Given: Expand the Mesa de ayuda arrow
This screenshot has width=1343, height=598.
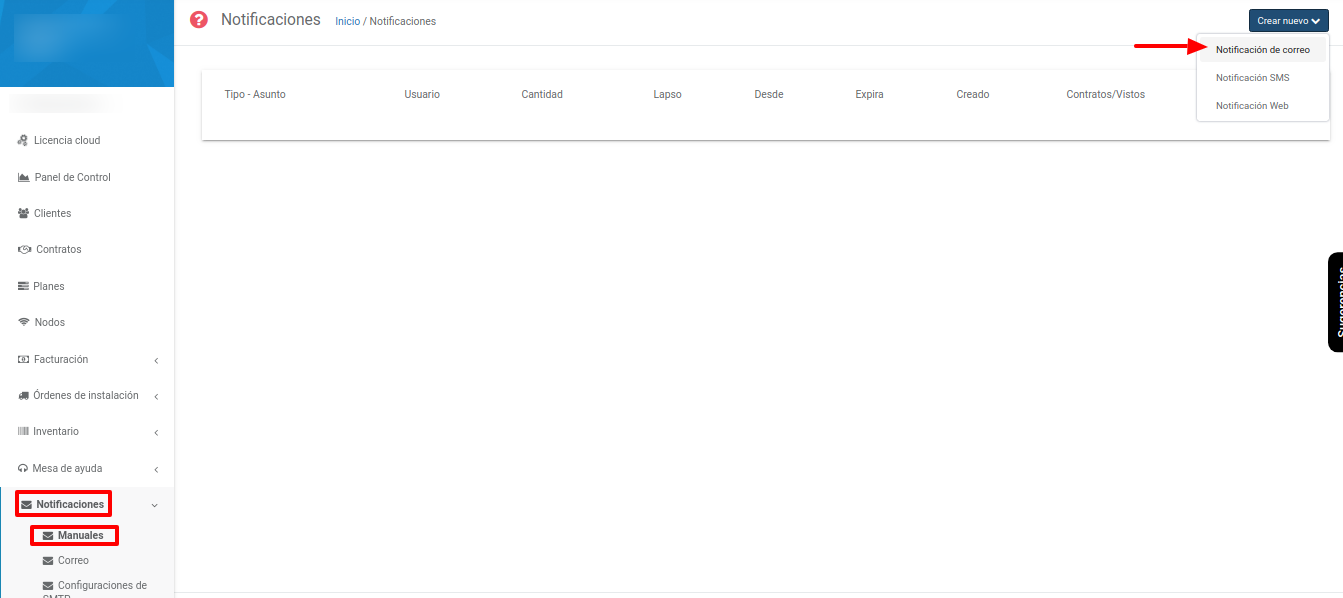Looking at the screenshot, I should [156, 469].
